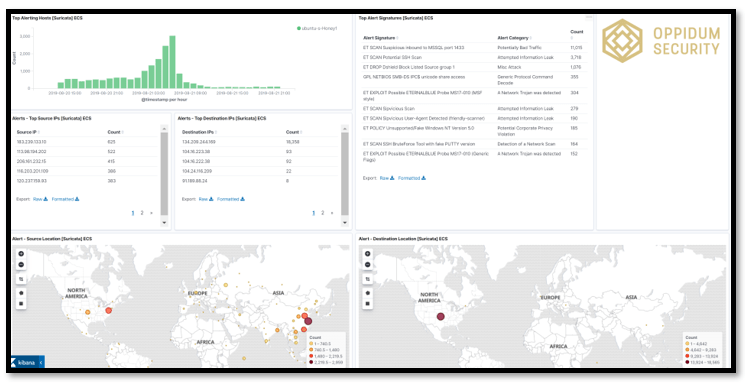Go to page 2 of Source IPs table
This screenshot has width=745, height=384.
coord(142,213)
